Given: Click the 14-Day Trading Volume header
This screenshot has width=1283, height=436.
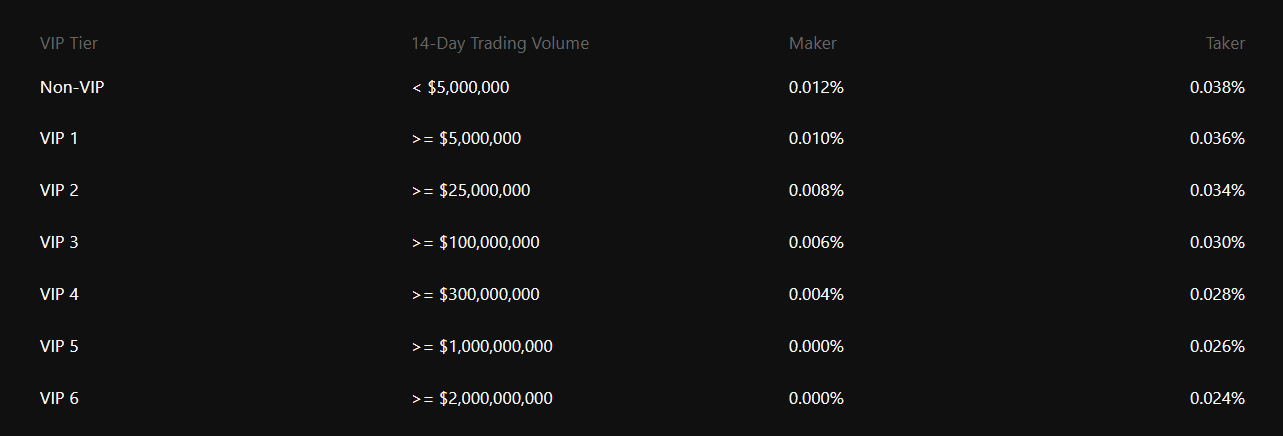Looking at the screenshot, I should [500, 43].
